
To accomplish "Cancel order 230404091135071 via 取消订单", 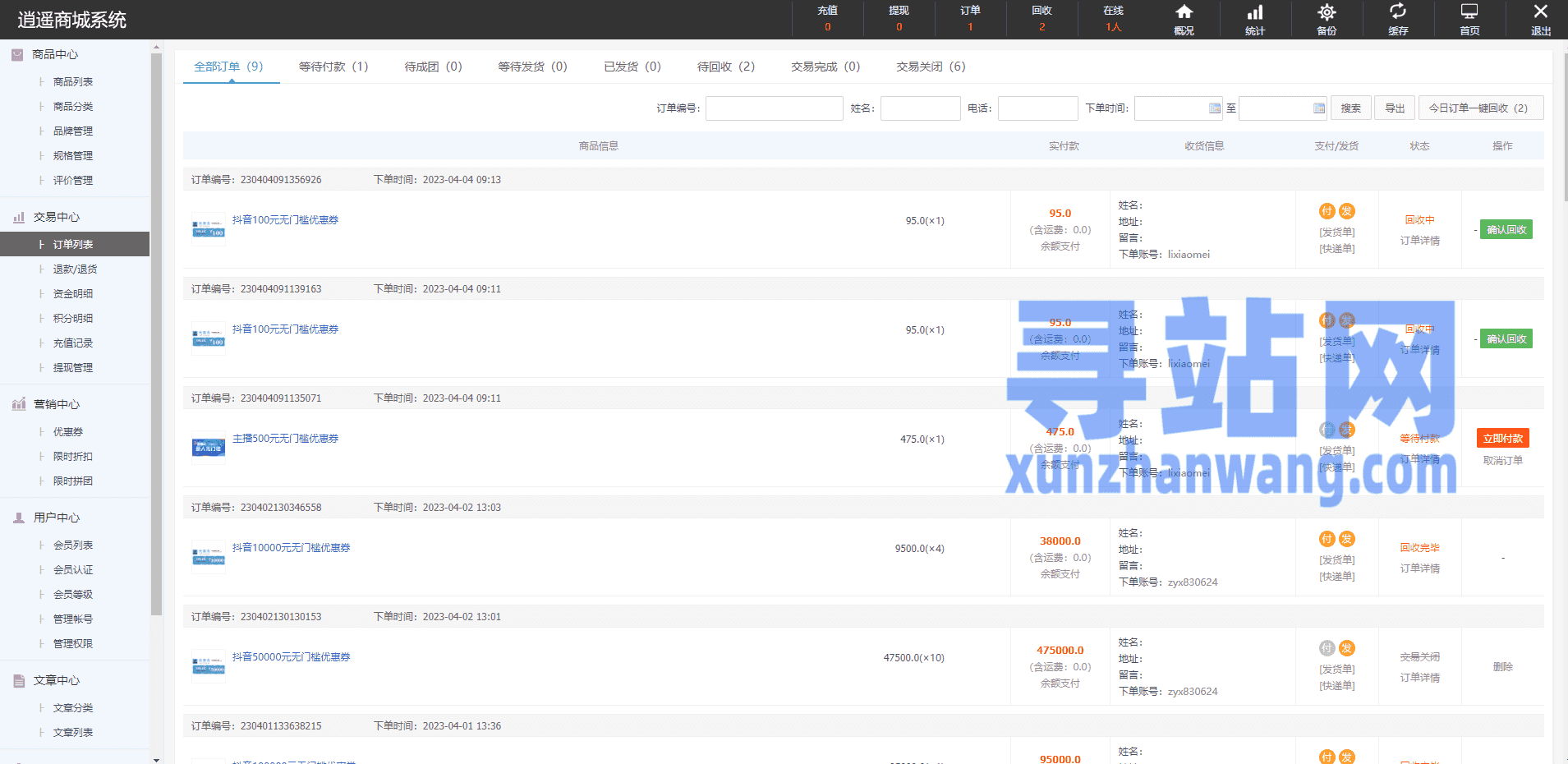I will 1503,461.
